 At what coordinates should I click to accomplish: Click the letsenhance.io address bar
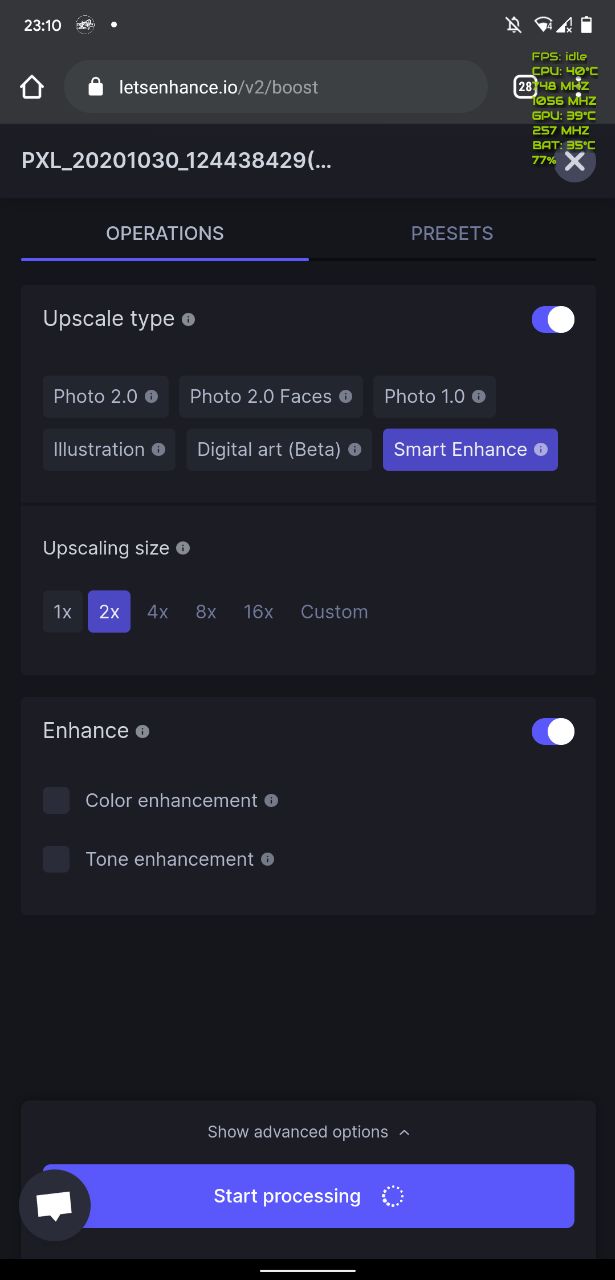pos(275,87)
